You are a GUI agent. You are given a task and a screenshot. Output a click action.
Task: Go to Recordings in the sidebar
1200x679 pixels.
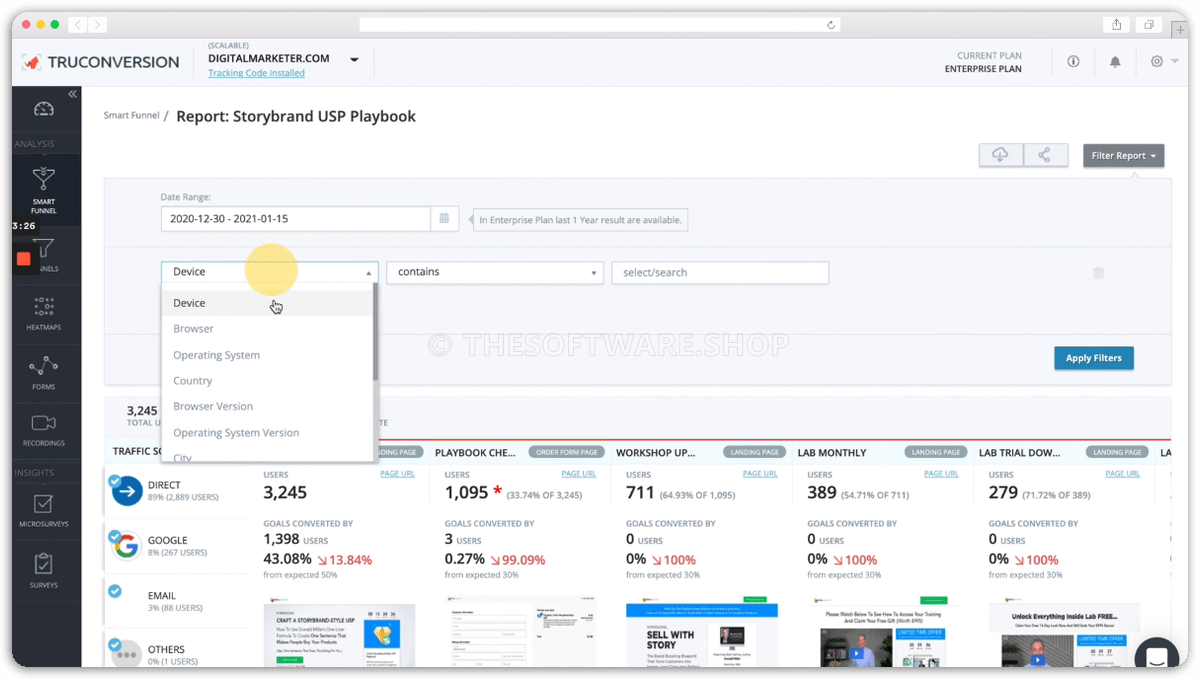point(43,429)
